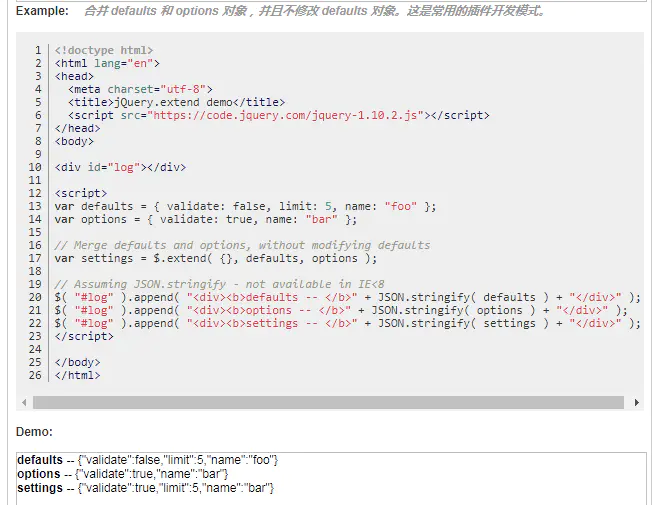Image resolution: width=655 pixels, height=505 pixels.
Task: Click the jquery-1.10.2.js script URL
Action: pyautogui.click(x=285, y=115)
